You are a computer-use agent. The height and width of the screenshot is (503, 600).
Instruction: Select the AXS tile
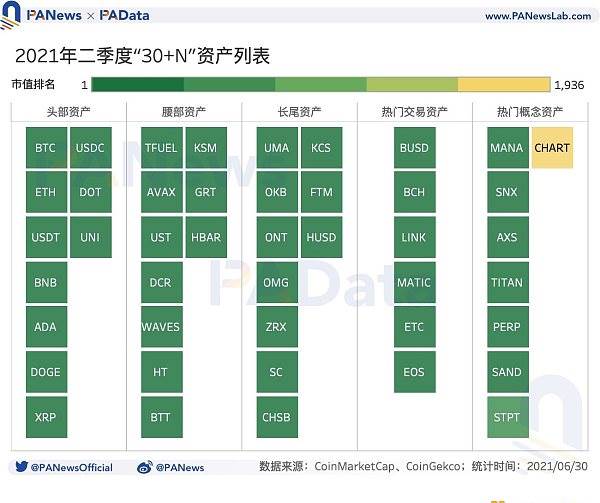(508, 237)
